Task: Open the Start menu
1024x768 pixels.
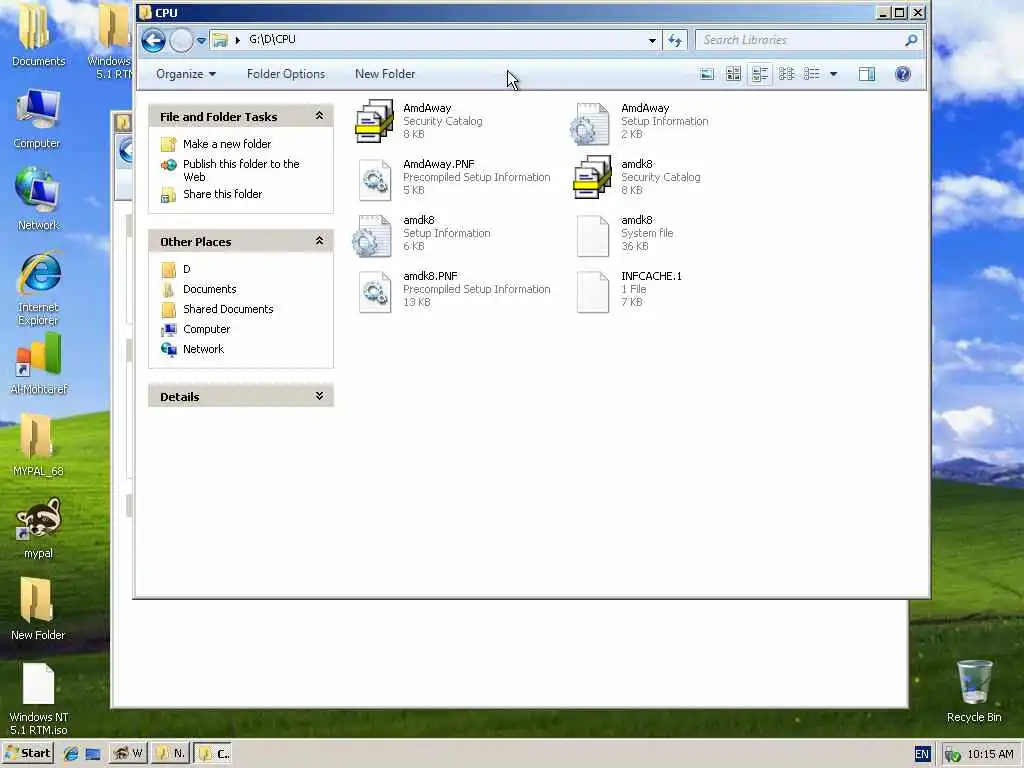Action: tap(27, 753)
